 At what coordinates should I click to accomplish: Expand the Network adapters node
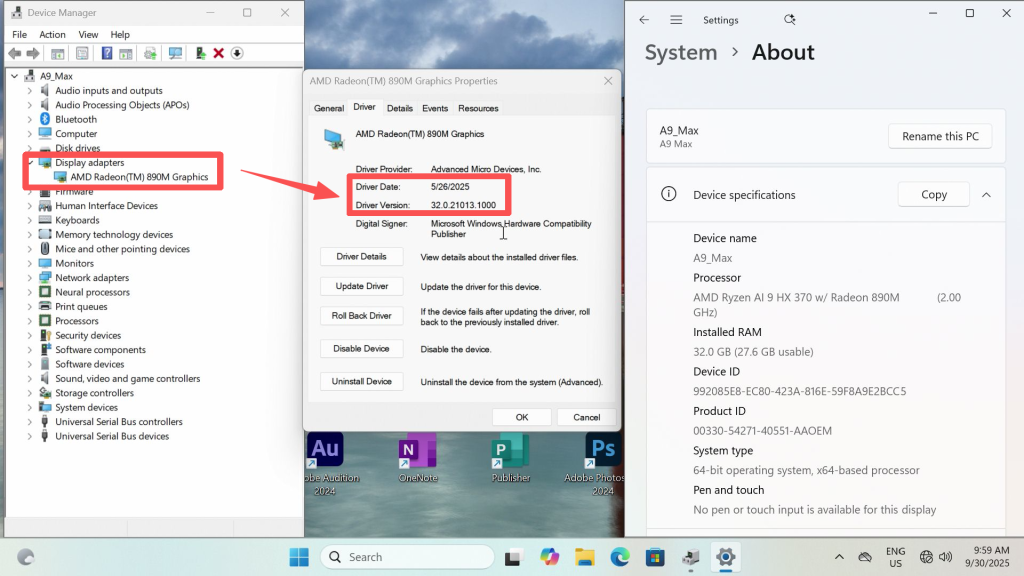pyautogui.click(x=30, y=278)
